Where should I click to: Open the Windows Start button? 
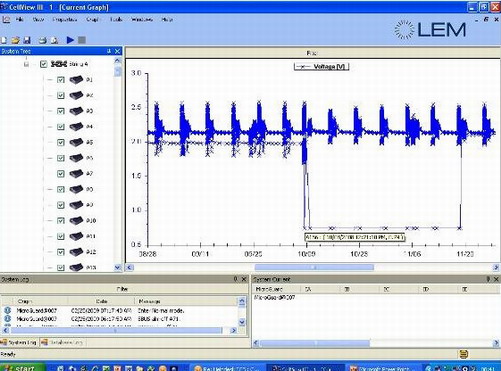[22, 368]
